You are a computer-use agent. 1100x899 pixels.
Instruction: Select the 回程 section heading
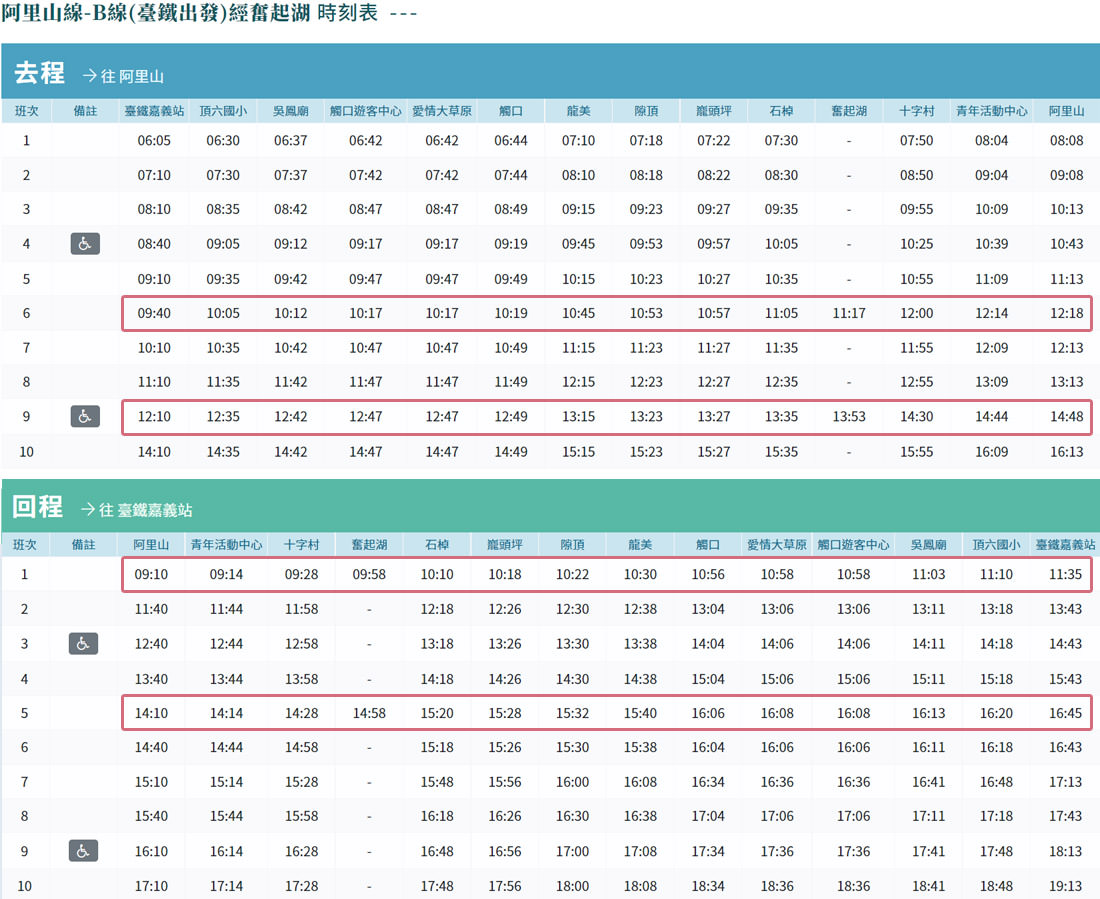pyautogui.click(x=37, y=507)
